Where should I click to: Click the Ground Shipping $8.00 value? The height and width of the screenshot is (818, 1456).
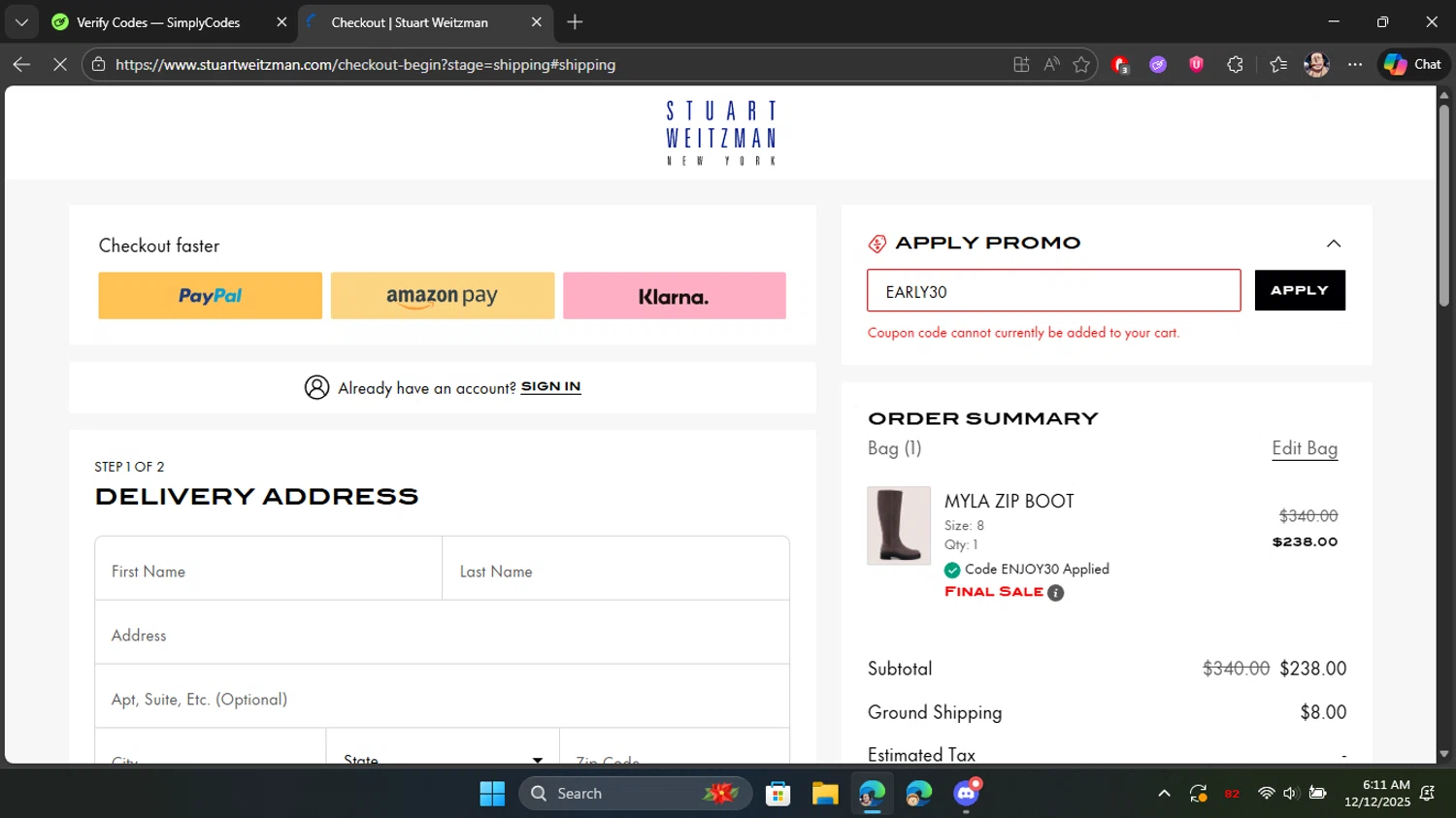(1323, 712)
